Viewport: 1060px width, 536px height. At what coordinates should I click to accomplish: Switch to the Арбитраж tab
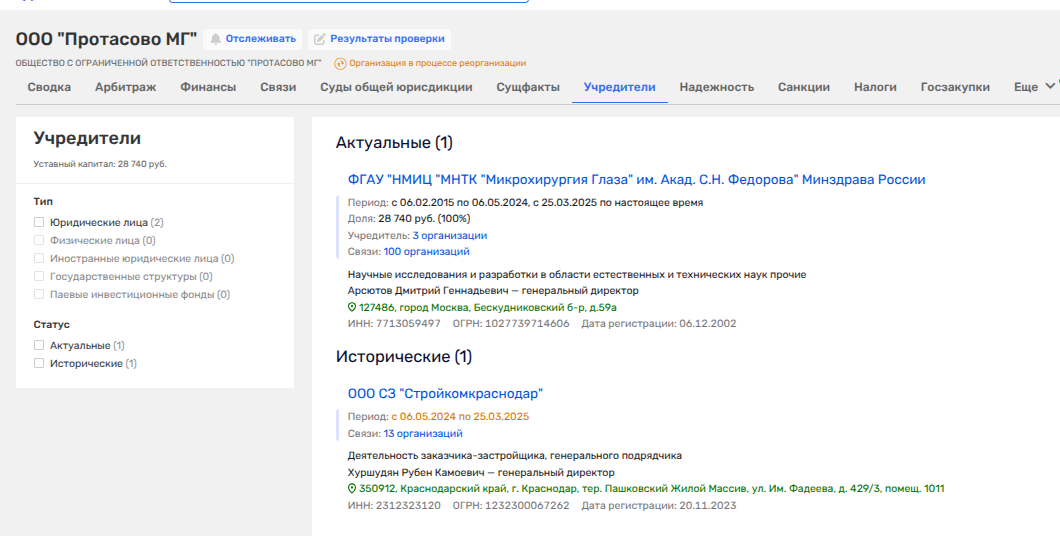[x=126, y=87]
